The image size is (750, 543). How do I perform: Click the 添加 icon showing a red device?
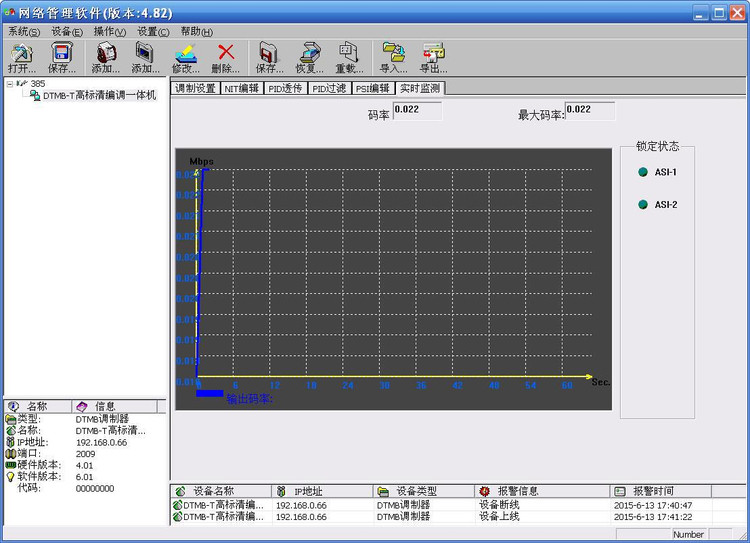106,53
